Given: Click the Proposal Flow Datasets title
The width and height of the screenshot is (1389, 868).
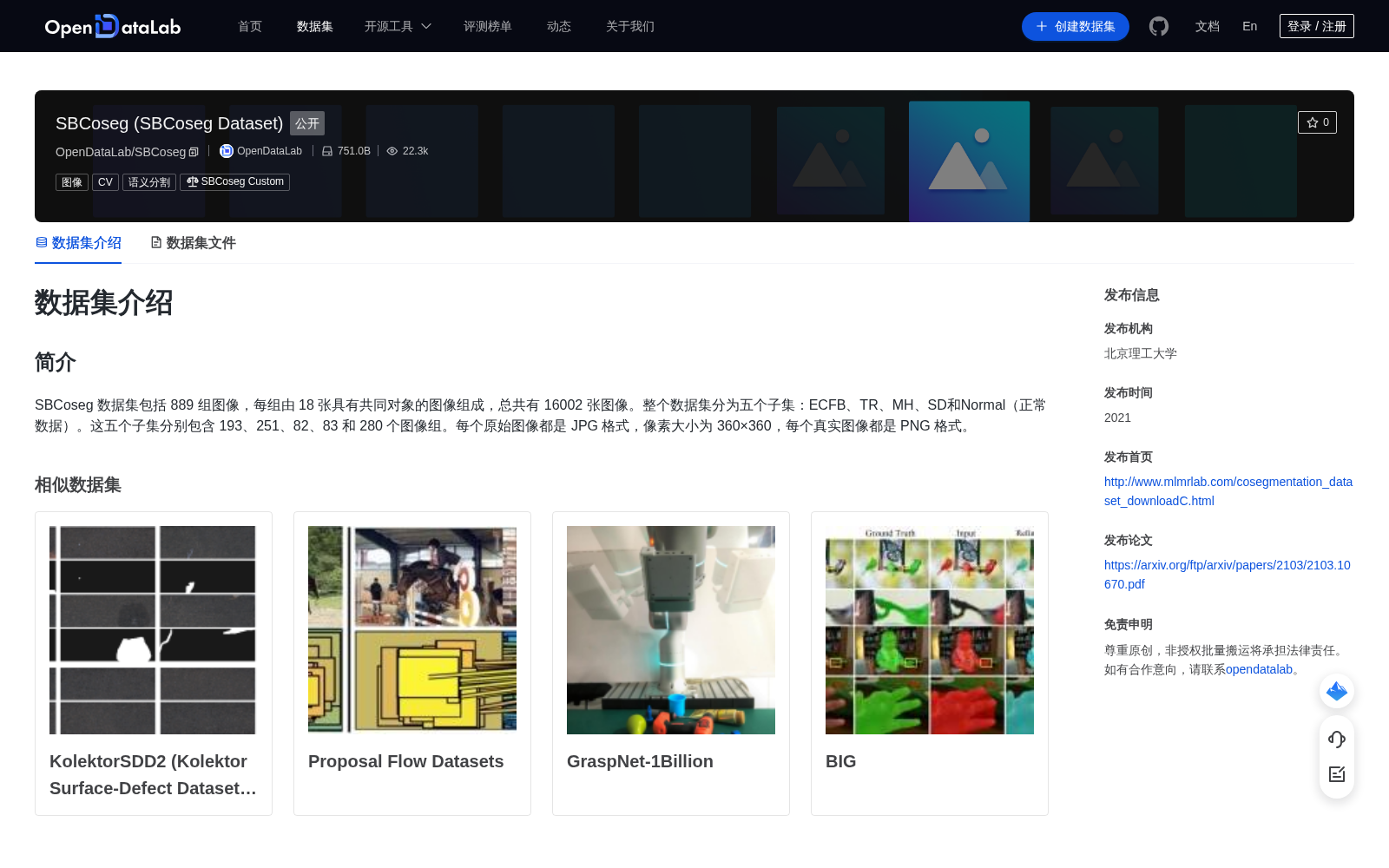Looking at the screenshot, I should [405, 761].
